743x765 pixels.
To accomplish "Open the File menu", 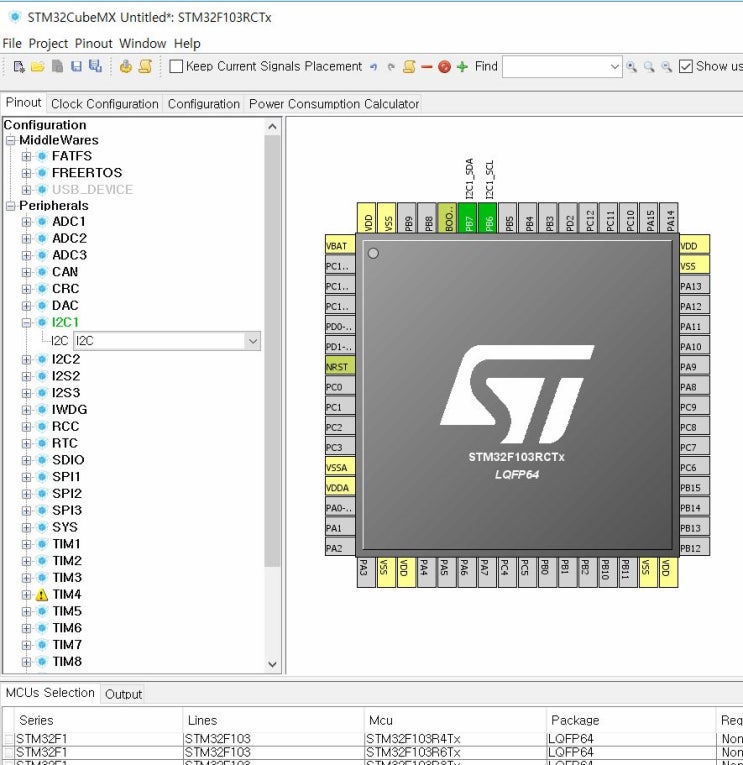I will point(12,43).
